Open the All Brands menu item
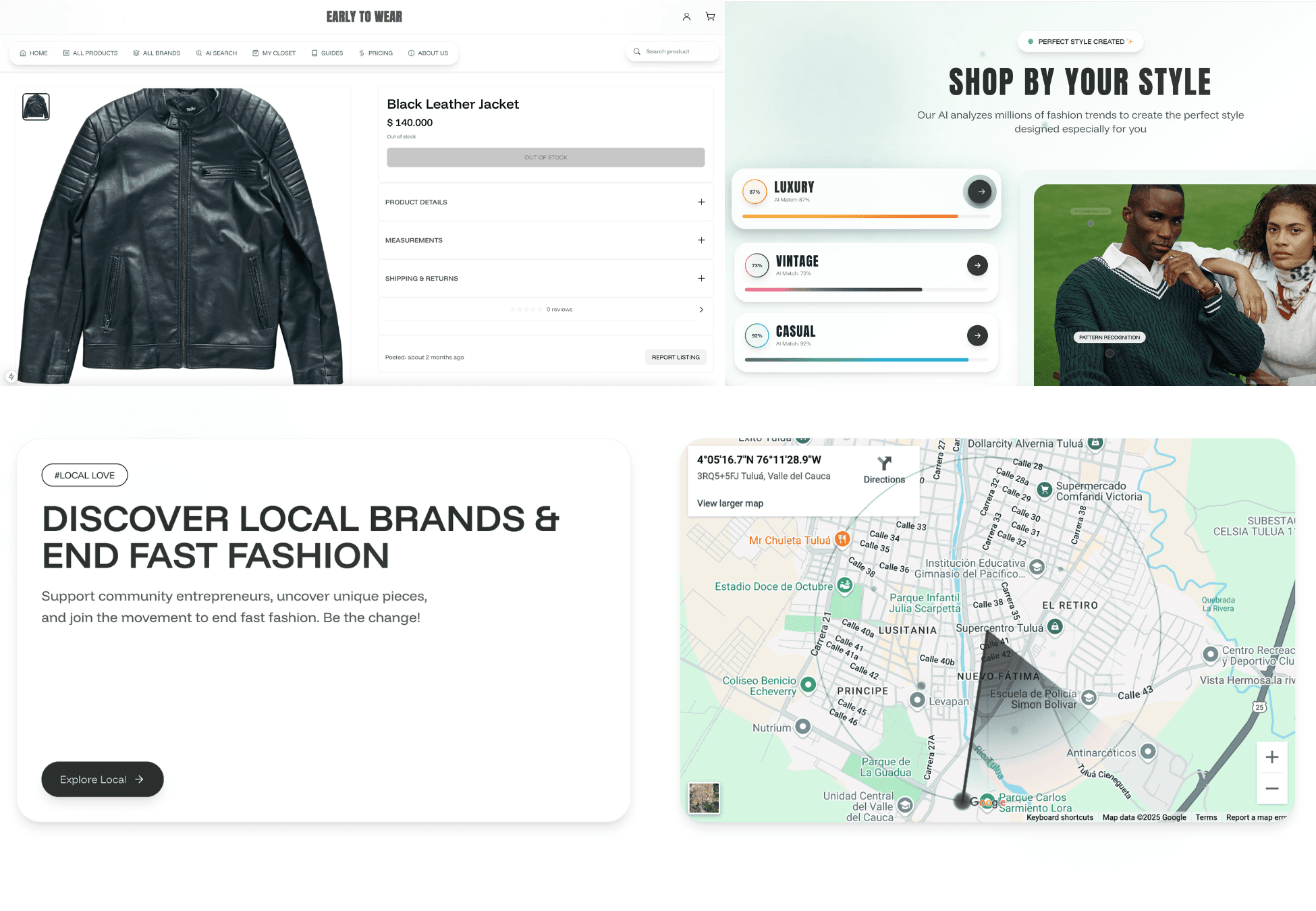The height and width of the screenshot is (911, 1316). 157,53
